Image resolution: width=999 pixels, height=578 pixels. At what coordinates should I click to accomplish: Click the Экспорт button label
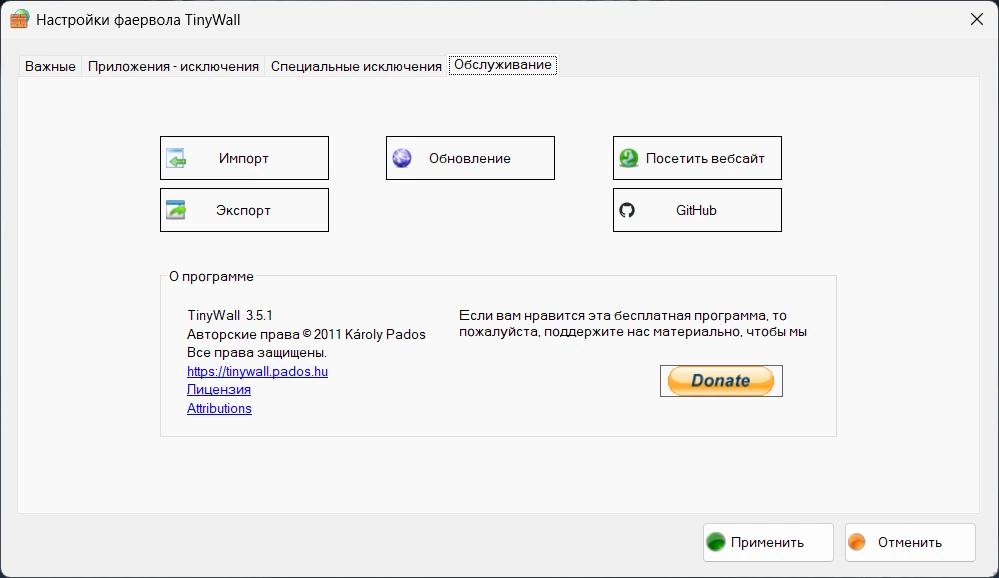coord(243,210)
